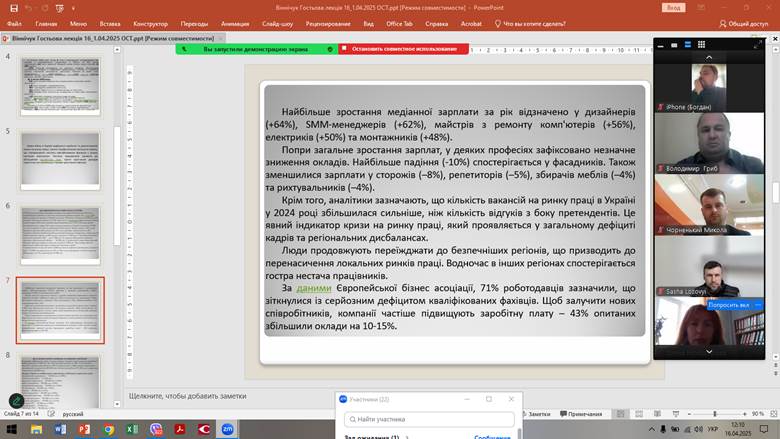Click the Найти участника search field
Screen dimensions: 780x439
coord(430,419)
